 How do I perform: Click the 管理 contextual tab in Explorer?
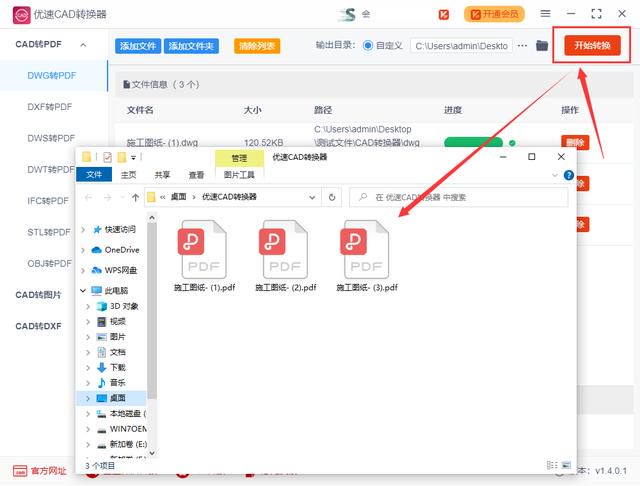239,158
